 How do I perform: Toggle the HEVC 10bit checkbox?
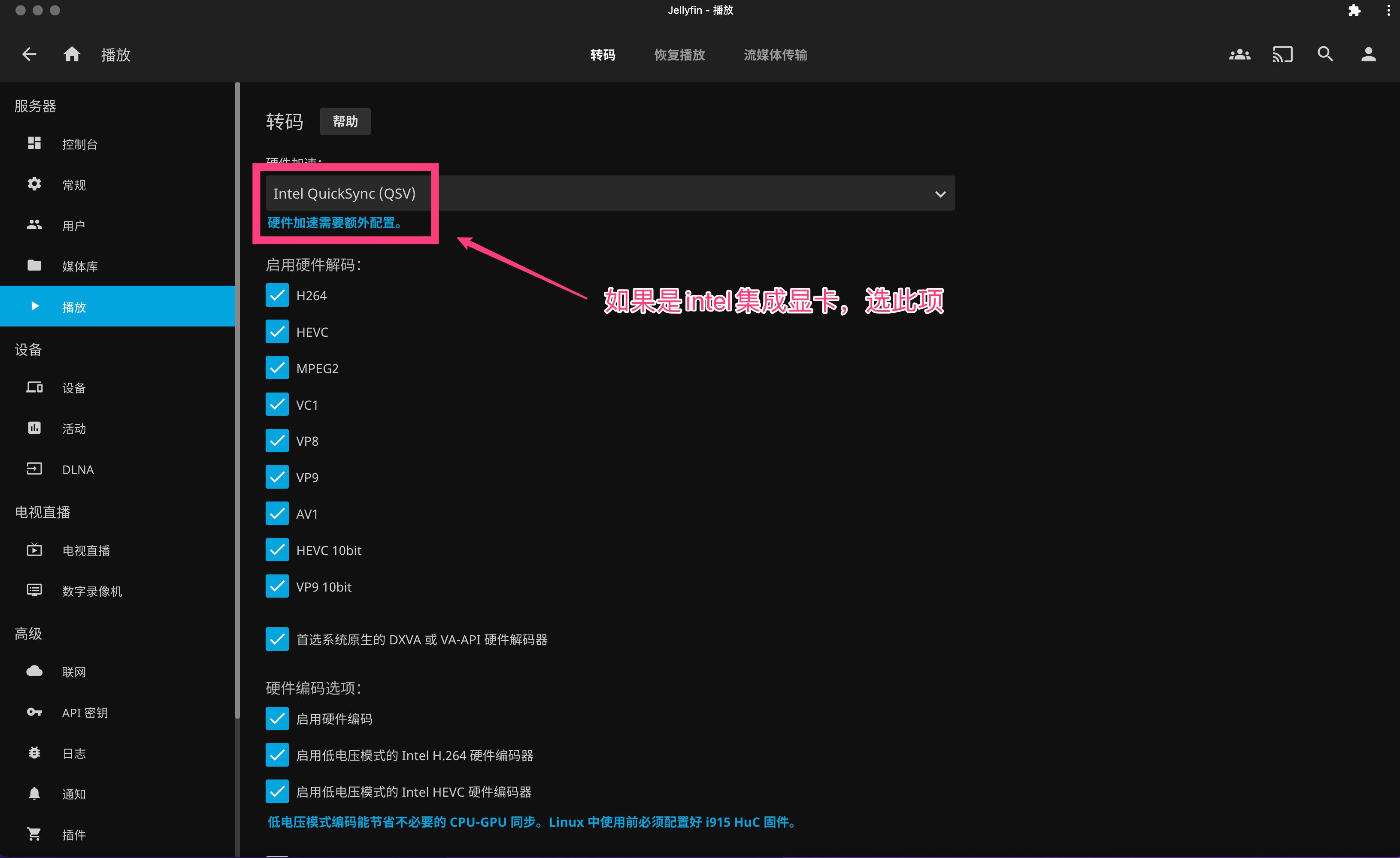[277, 550]
